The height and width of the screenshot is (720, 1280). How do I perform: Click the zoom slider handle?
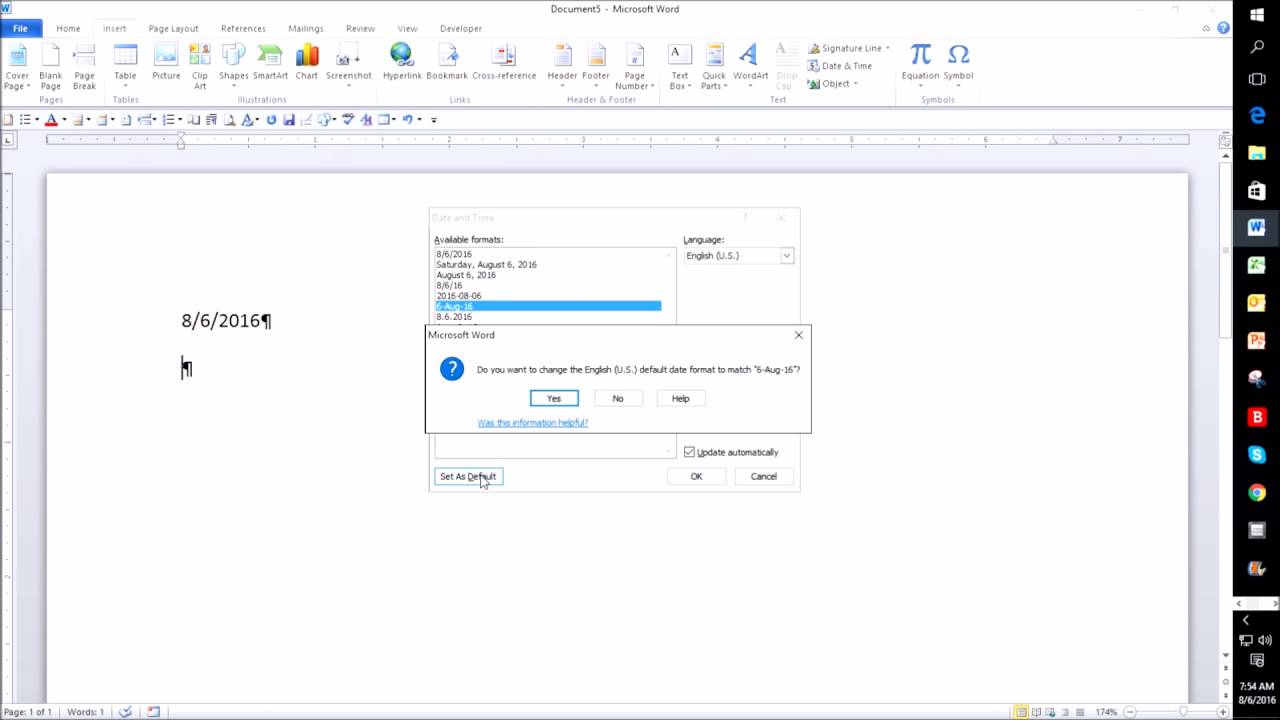point(1183,712)
